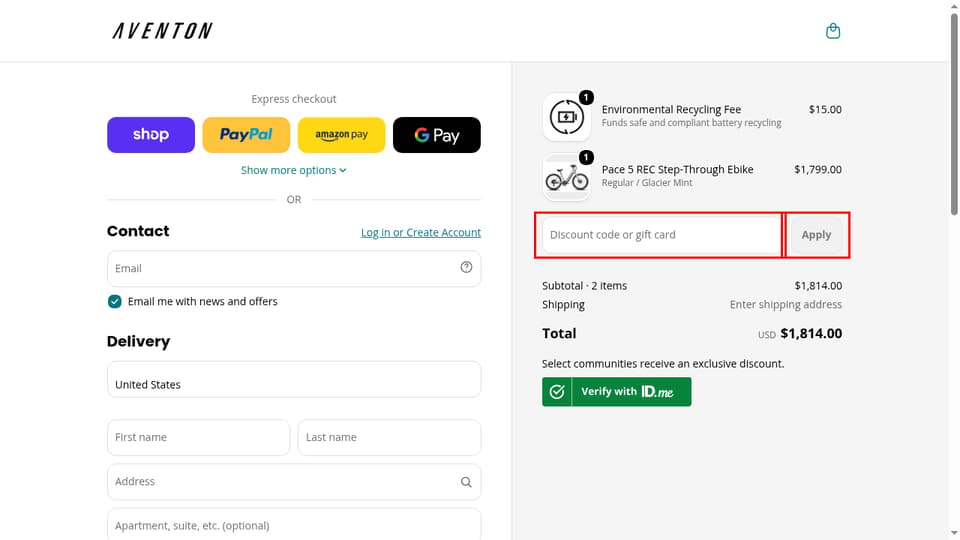Click the Pace 5 REC ebike thumbnail

(567, 177)
